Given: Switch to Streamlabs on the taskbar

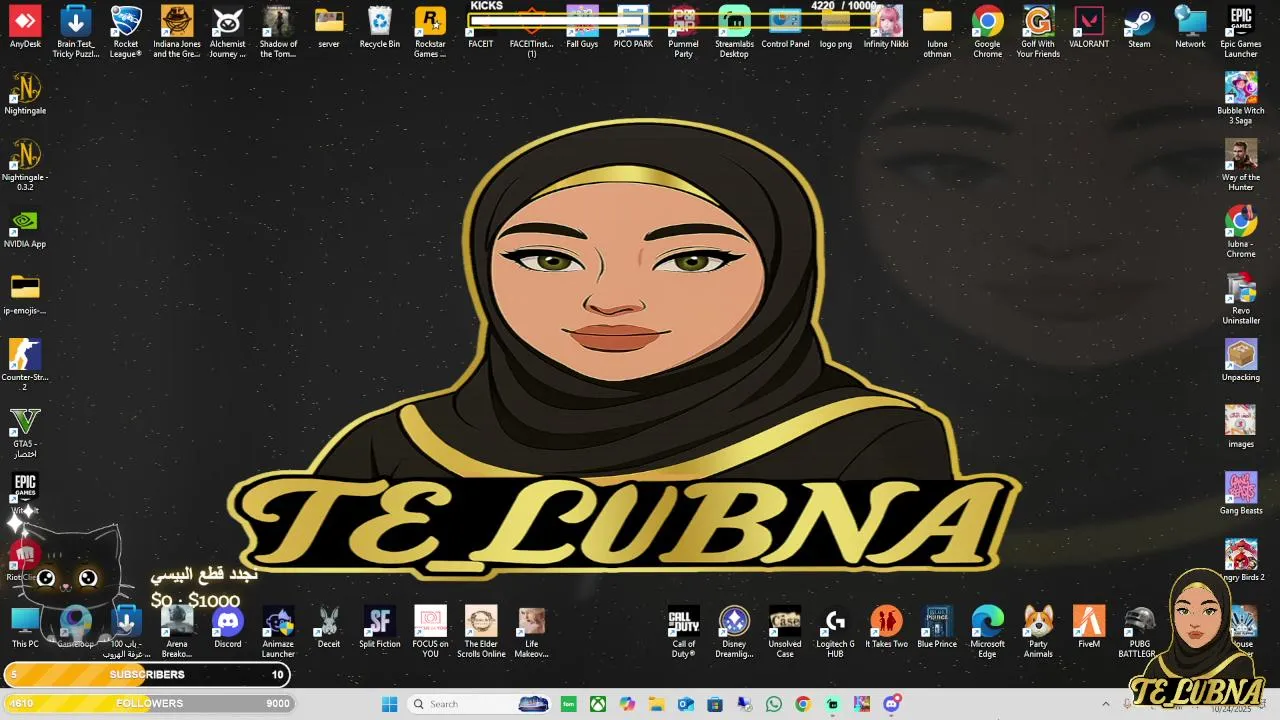Looking at the screenshot, I should 832,704.
